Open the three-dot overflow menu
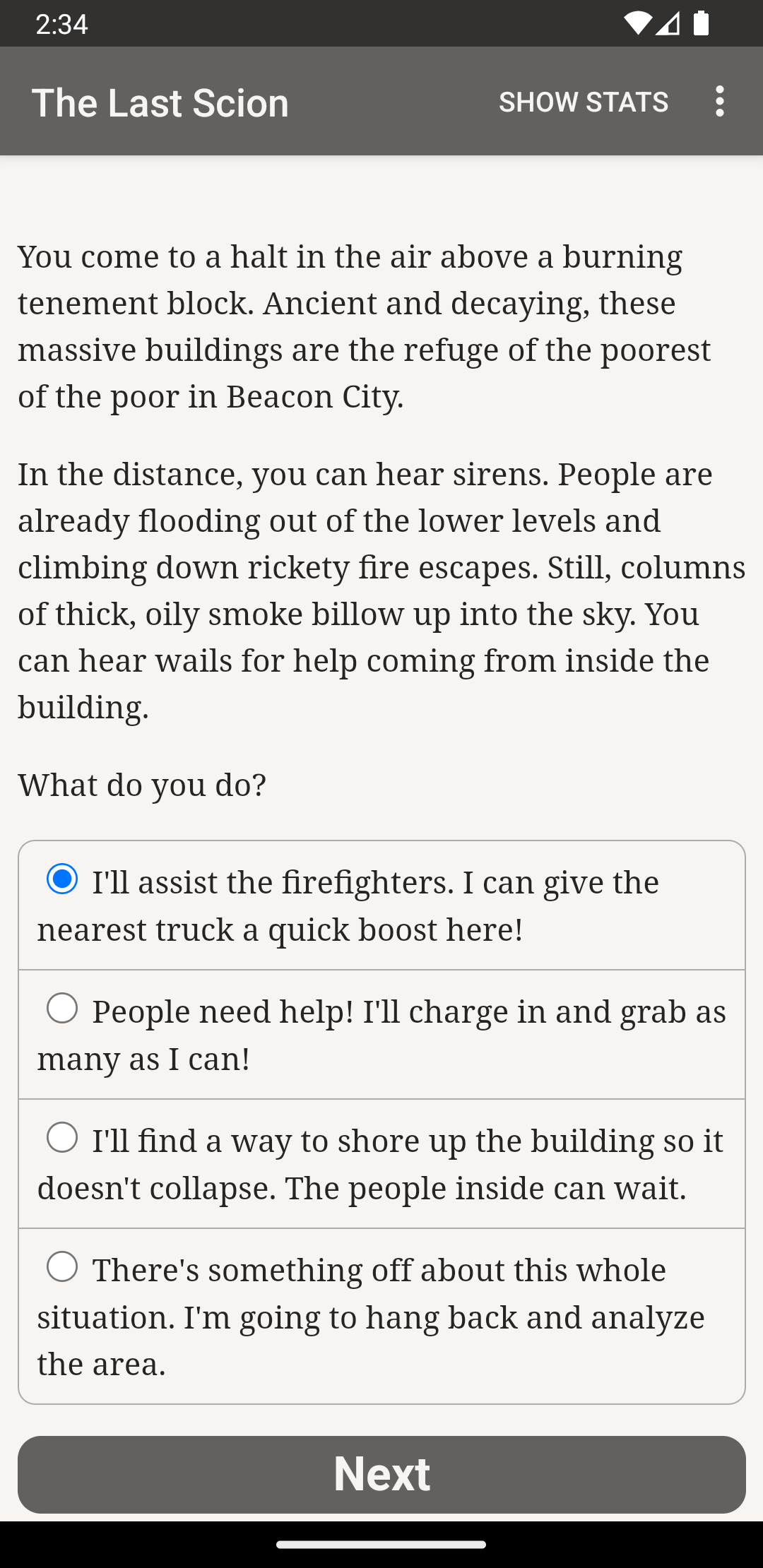The image size is (763, 1568). (719, 102)
